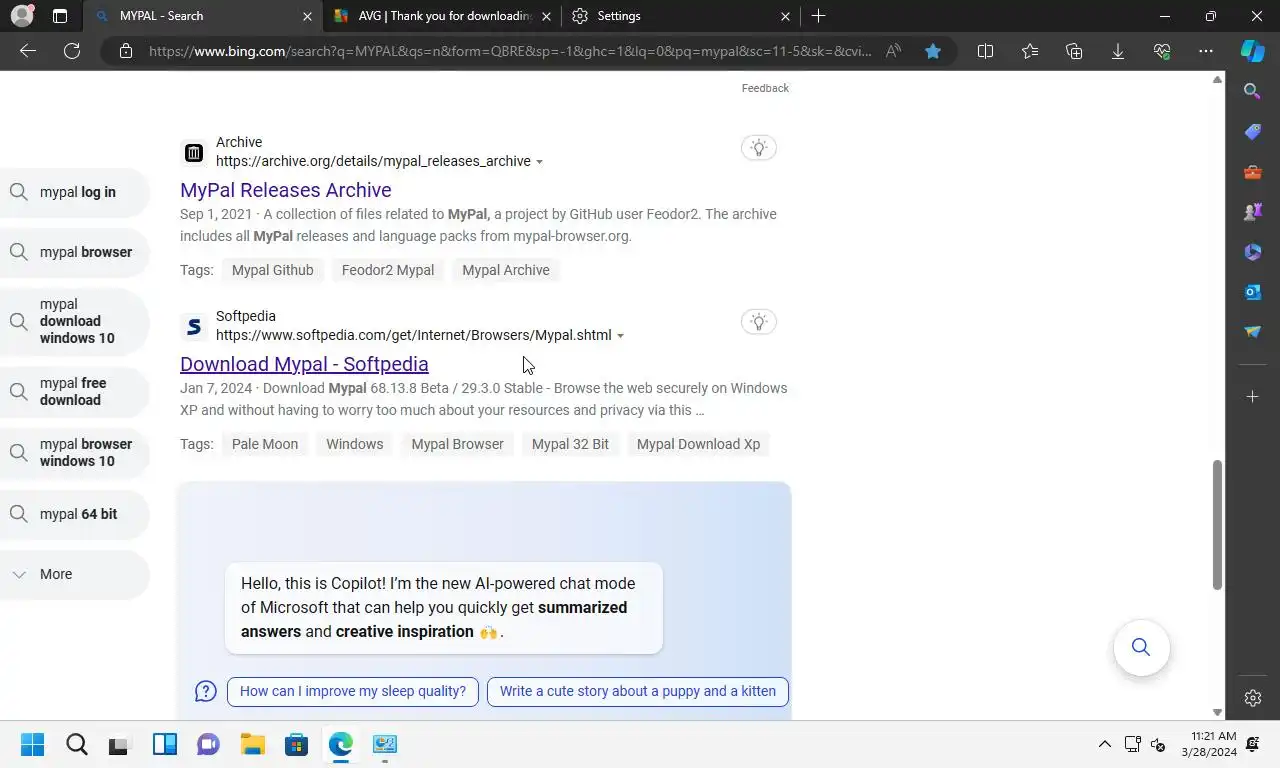1280x768 pixels.
Task: Select related search mypal free download
Action: 74,391
